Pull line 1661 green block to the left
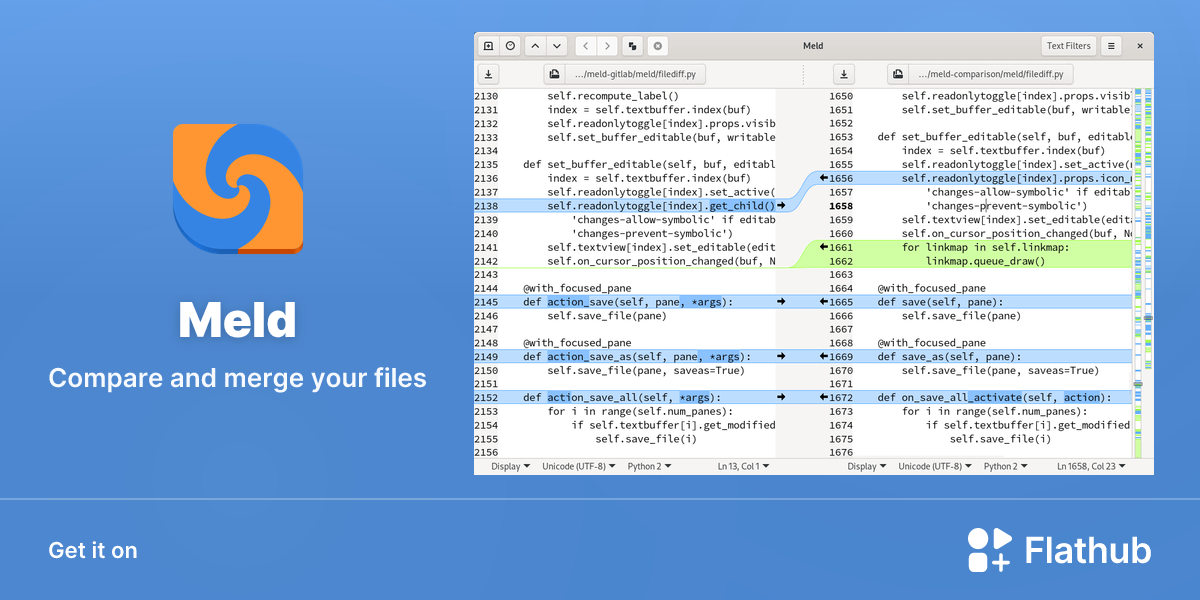 point(823,246)
